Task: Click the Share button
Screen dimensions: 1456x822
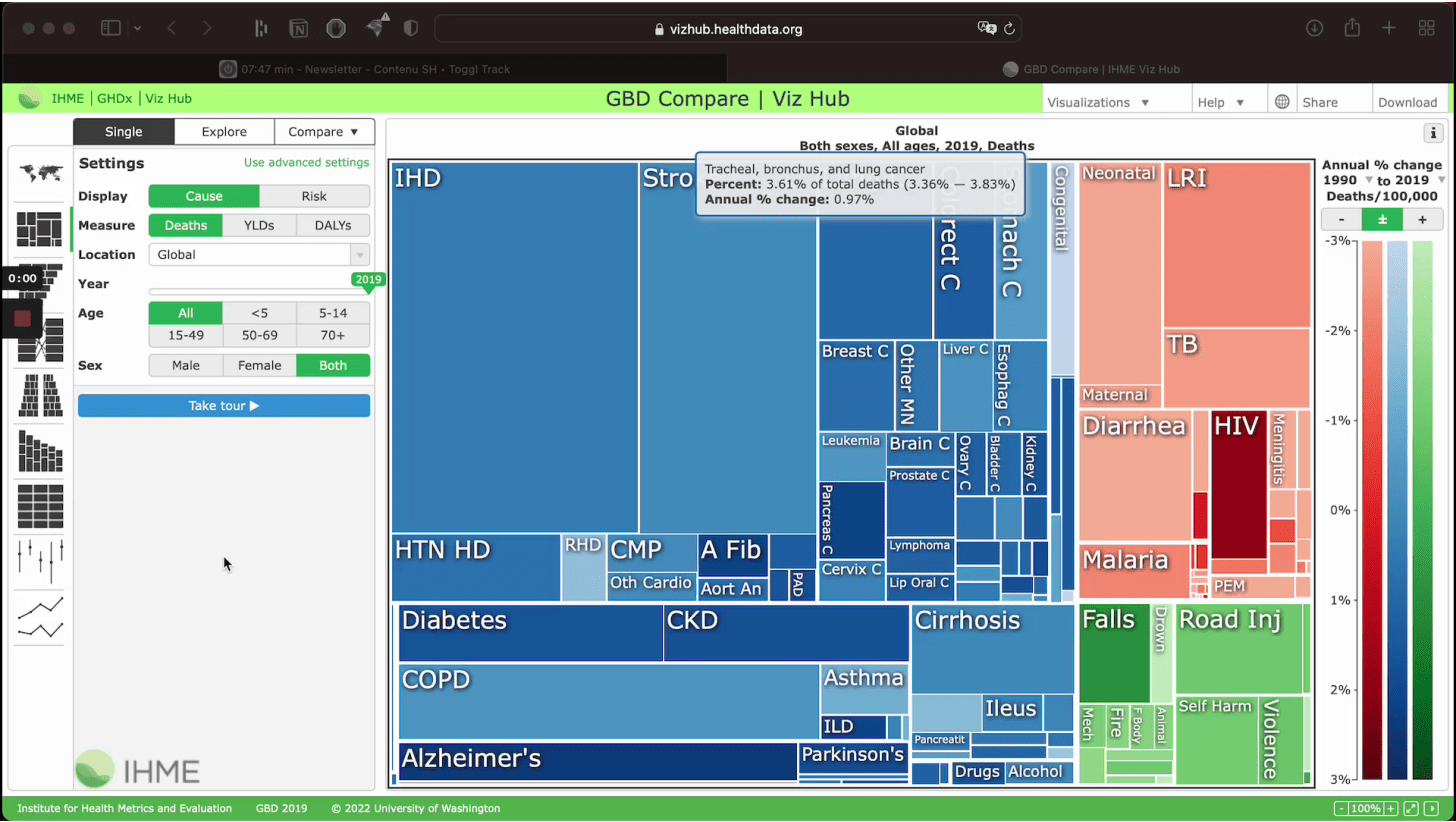Action: 1320,102
